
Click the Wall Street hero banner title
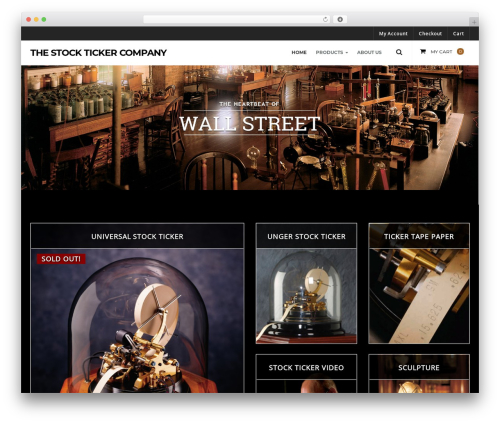pos(250,124)
